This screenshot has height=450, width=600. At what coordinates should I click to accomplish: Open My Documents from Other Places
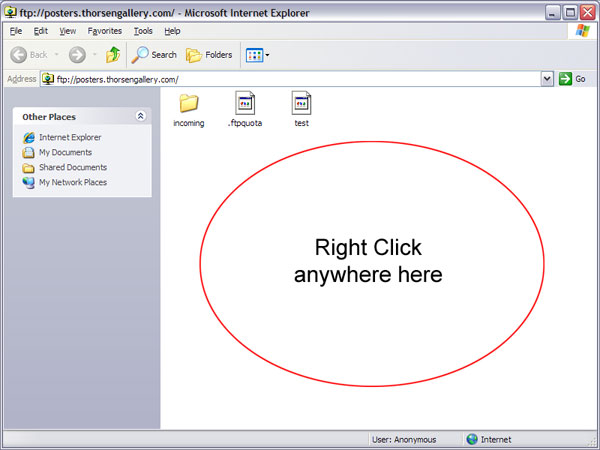[x=65, y=152]
